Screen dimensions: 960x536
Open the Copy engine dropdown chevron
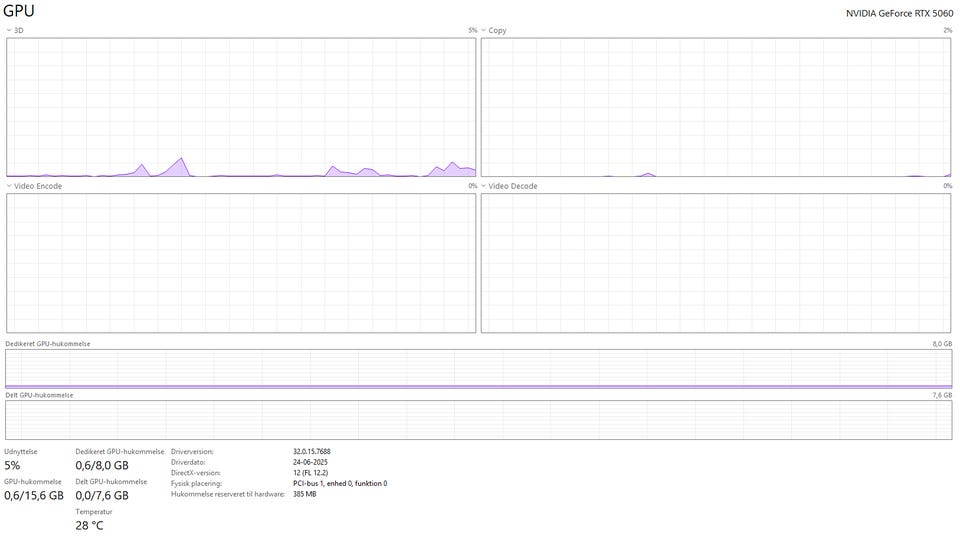[x=484, y=30]
